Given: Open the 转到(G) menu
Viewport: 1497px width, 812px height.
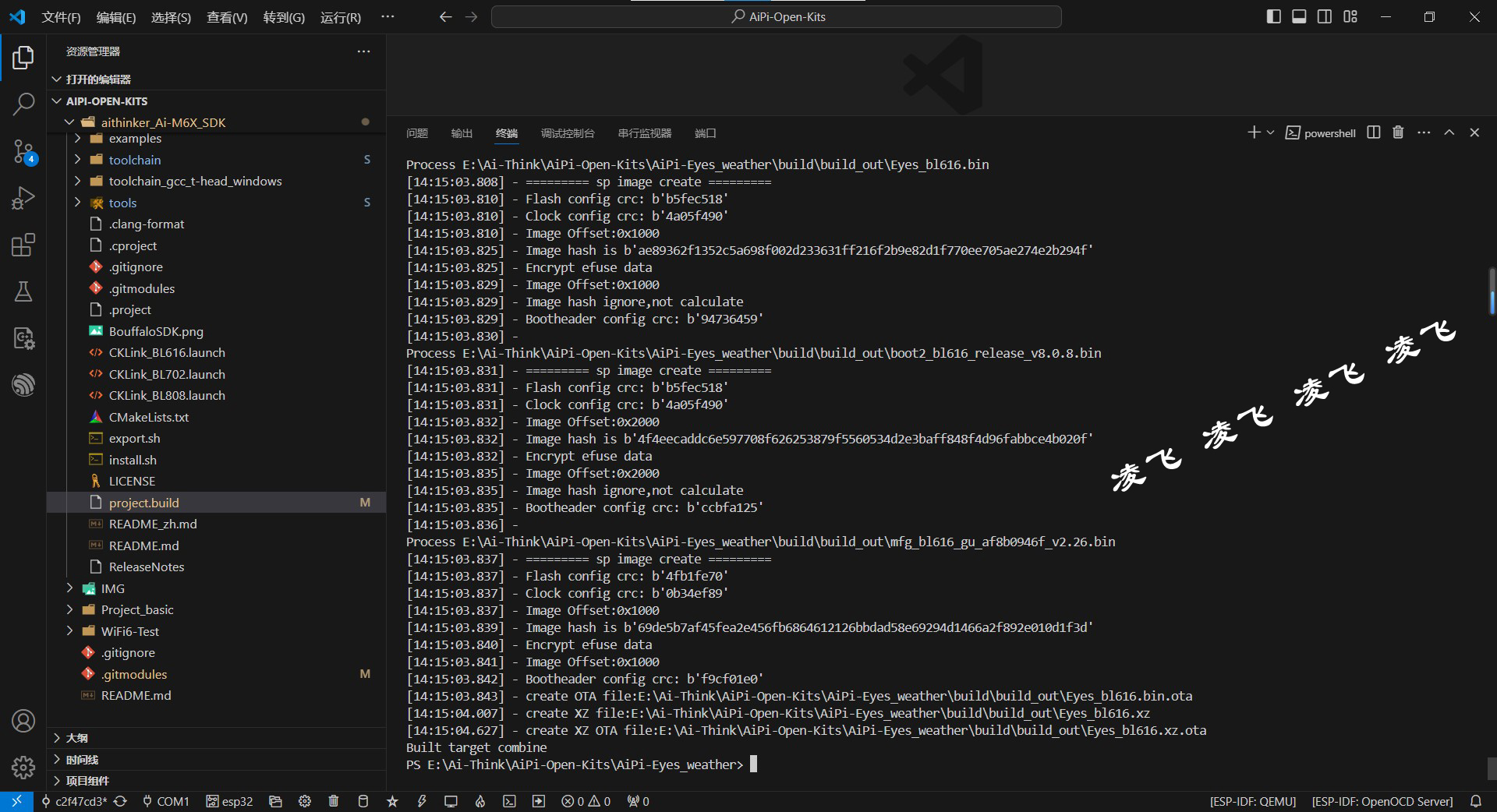Looking at the screenshot, I should (x=284, y=17).
